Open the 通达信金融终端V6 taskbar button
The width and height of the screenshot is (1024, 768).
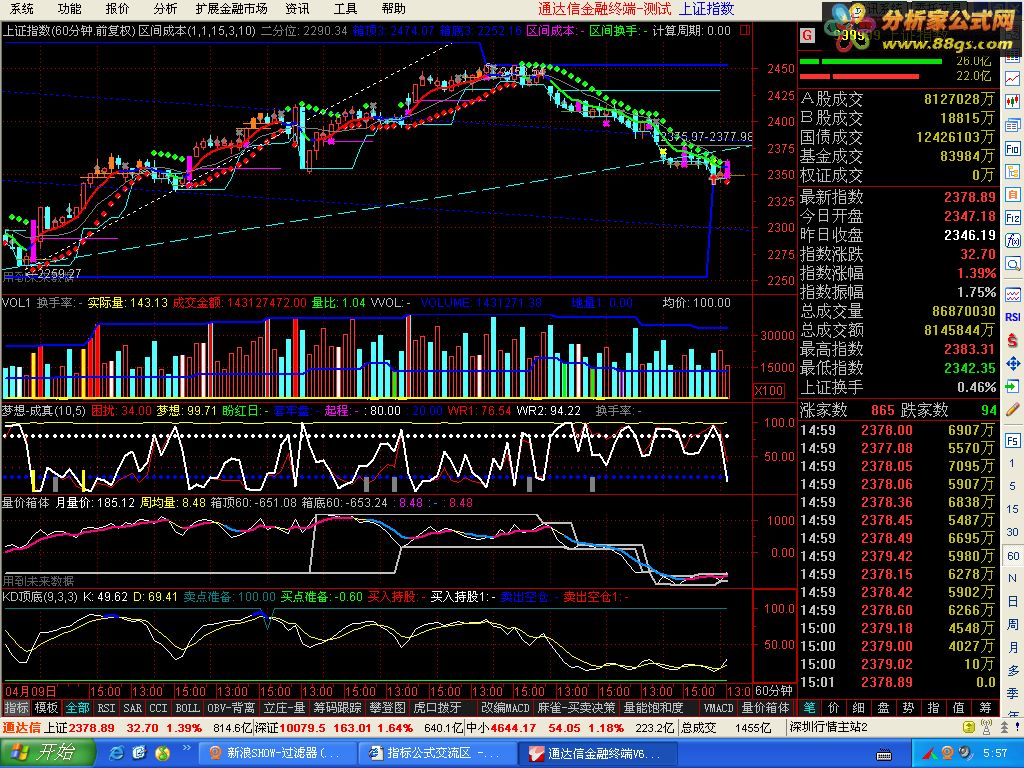598,753
